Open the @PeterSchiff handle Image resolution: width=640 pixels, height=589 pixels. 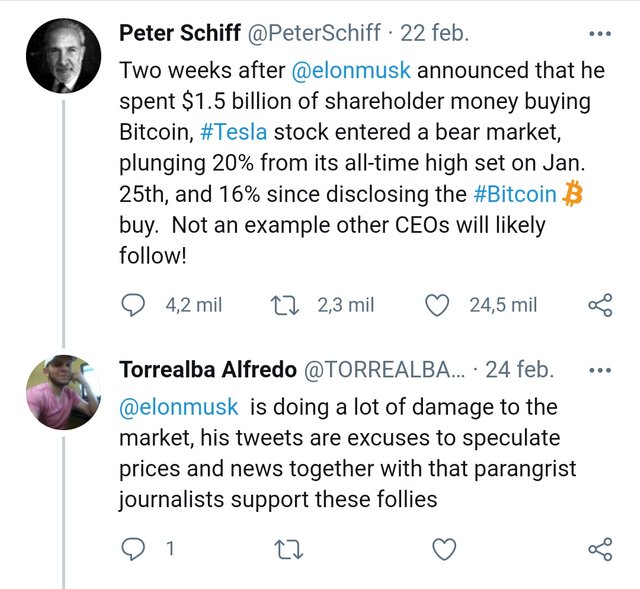coord(314,33)
